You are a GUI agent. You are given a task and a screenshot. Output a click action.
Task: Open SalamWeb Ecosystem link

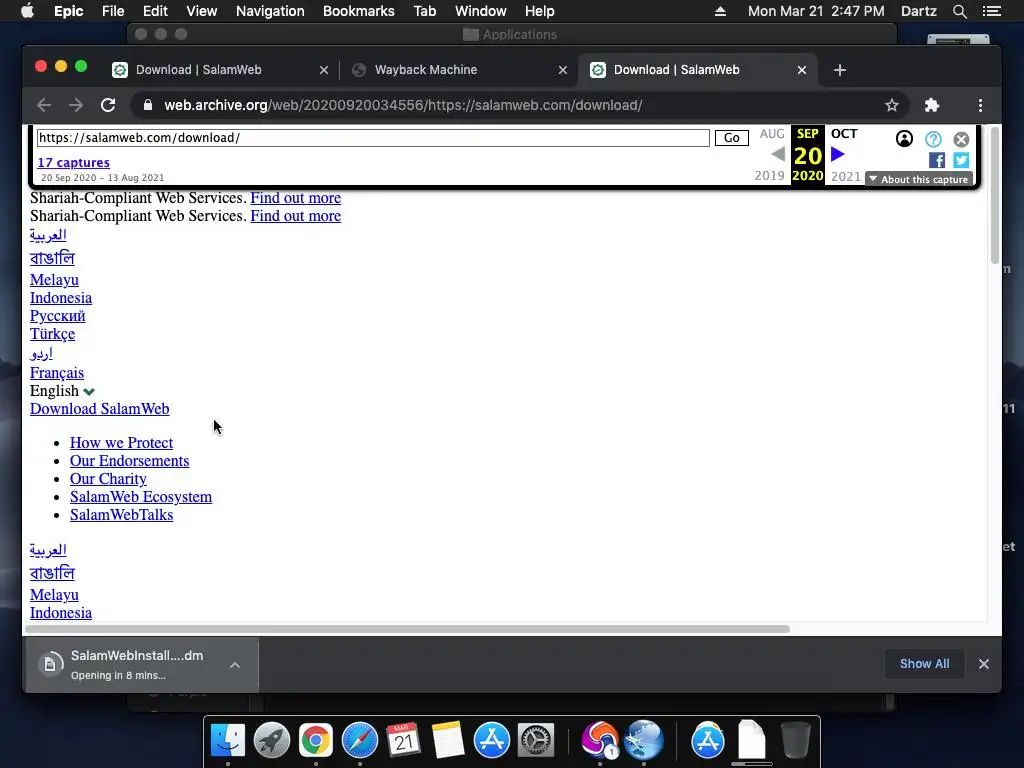click(x=141, y=497)
